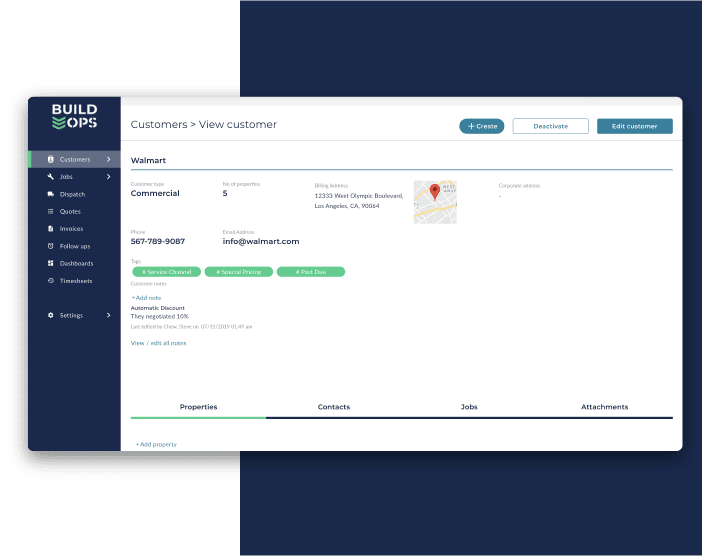Image resolution: width=710 pixels, height=556 pixels.
Task: Click the Edit customer button
Action: 635,126
